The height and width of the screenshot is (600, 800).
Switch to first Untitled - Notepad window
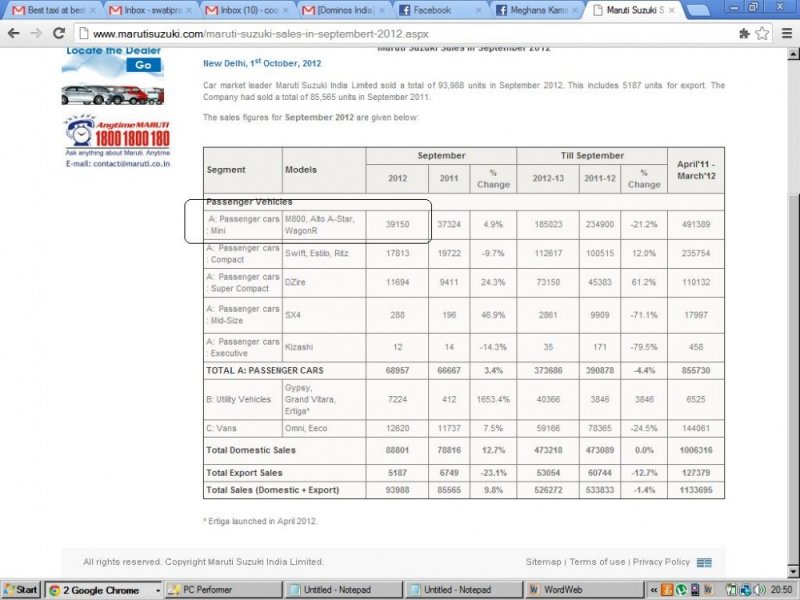(344, 590)
